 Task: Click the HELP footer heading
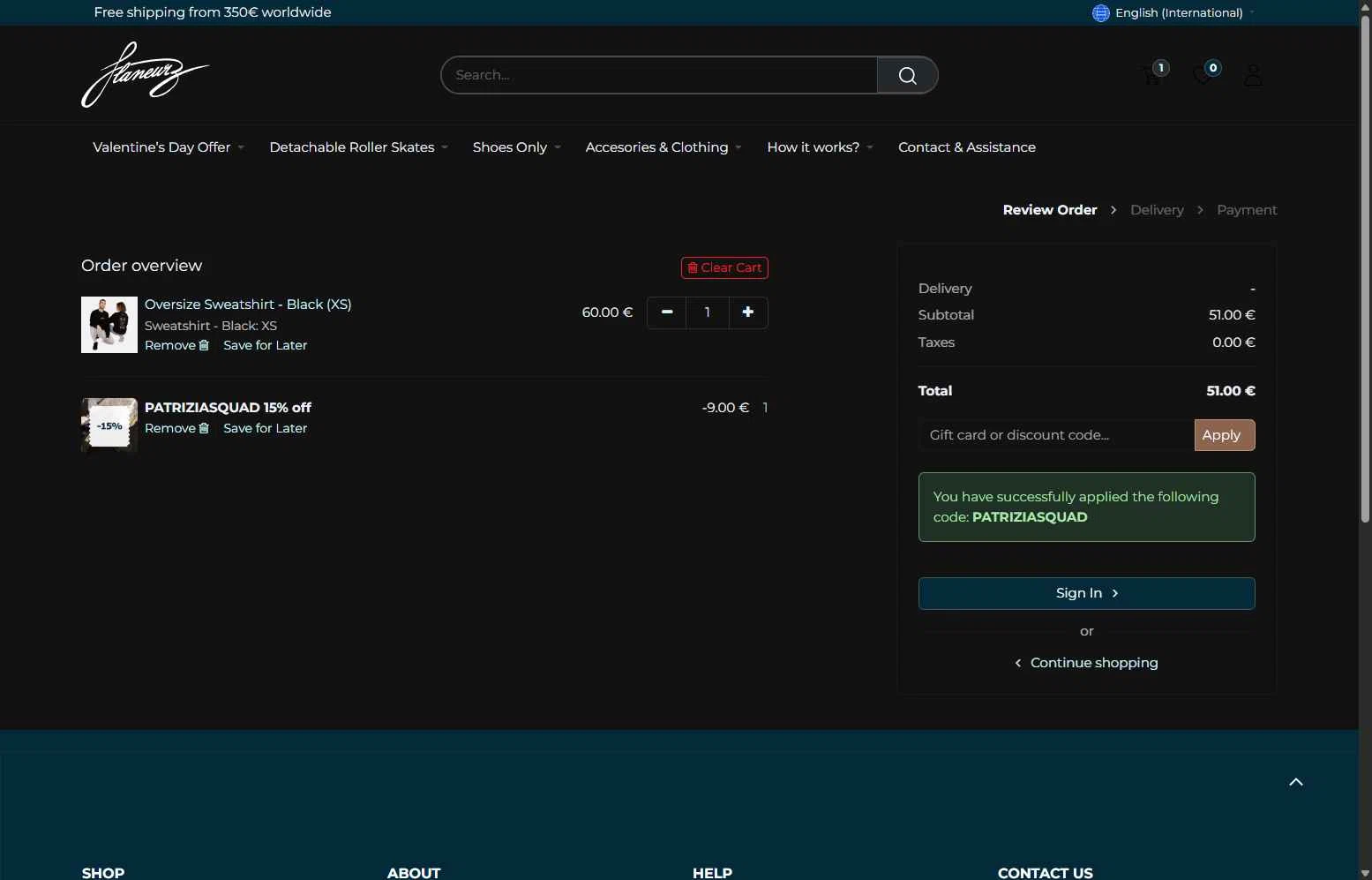[712, 873]
